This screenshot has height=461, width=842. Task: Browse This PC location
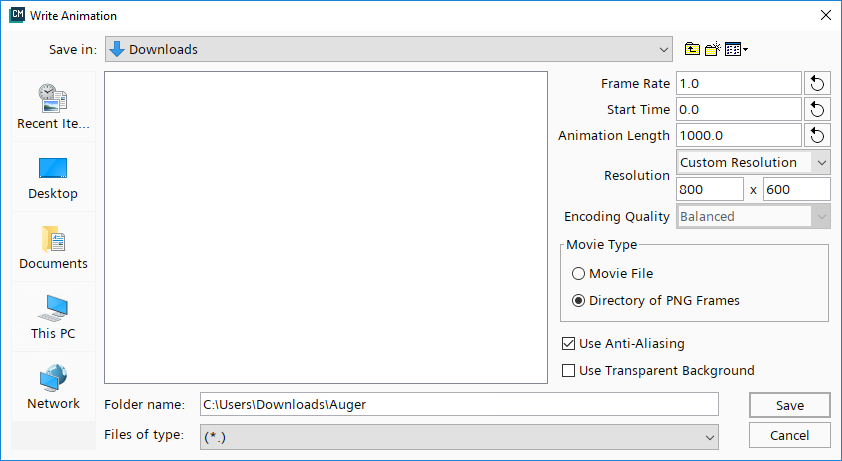coord(53,317)
